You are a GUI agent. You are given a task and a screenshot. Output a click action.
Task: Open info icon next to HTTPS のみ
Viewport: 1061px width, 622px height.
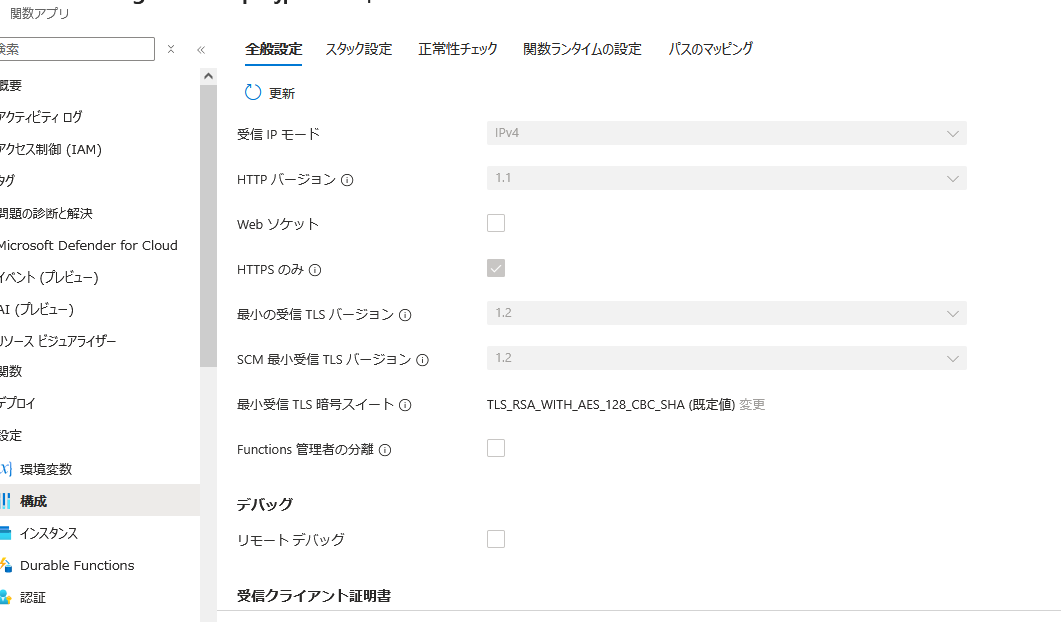[315, 270]
